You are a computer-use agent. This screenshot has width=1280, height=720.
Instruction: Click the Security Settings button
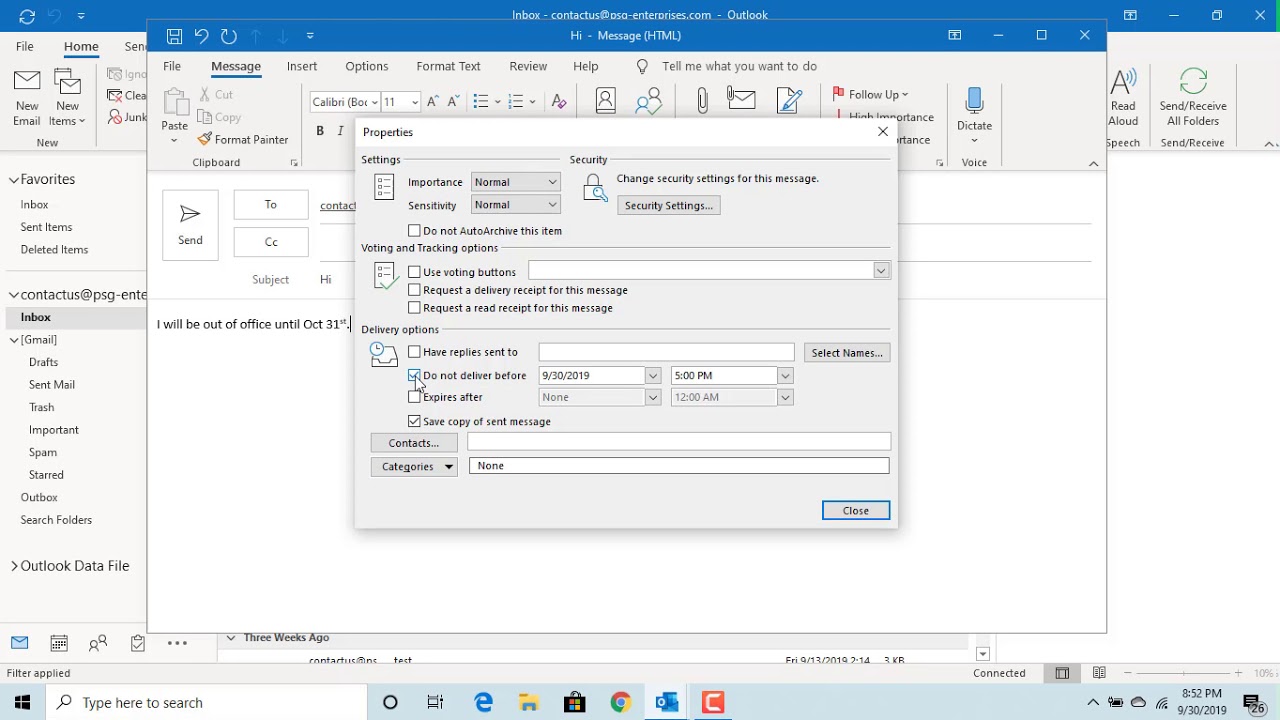pos(669,206)
